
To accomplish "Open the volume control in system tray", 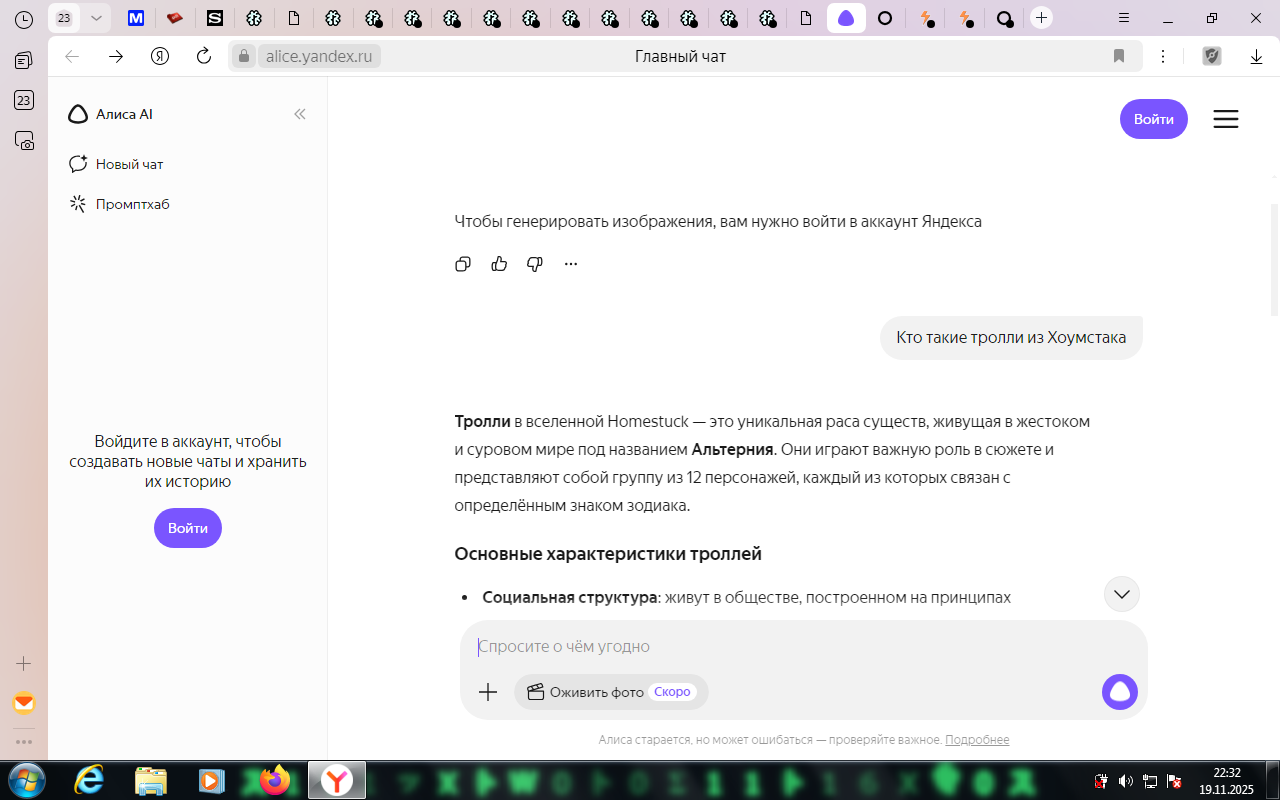I will pyautogui.click(x=1126, y=781).
